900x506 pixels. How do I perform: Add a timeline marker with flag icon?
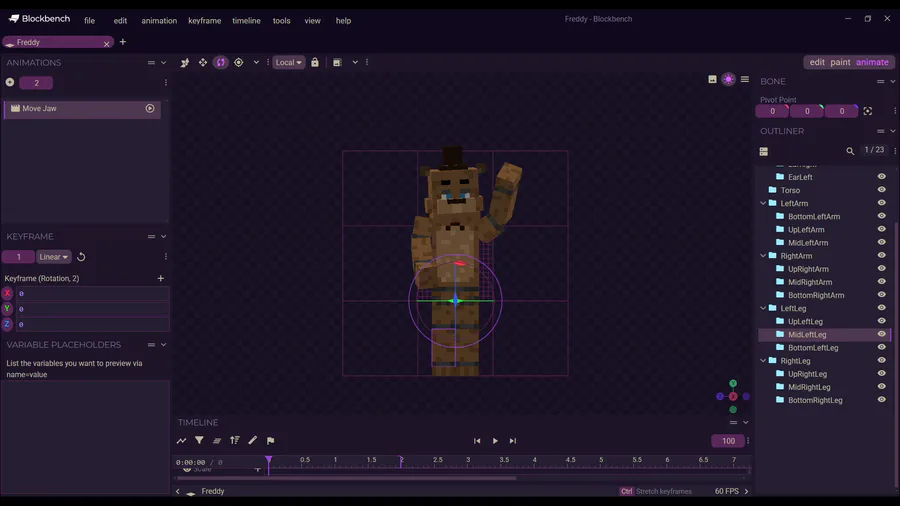point(270,441)
